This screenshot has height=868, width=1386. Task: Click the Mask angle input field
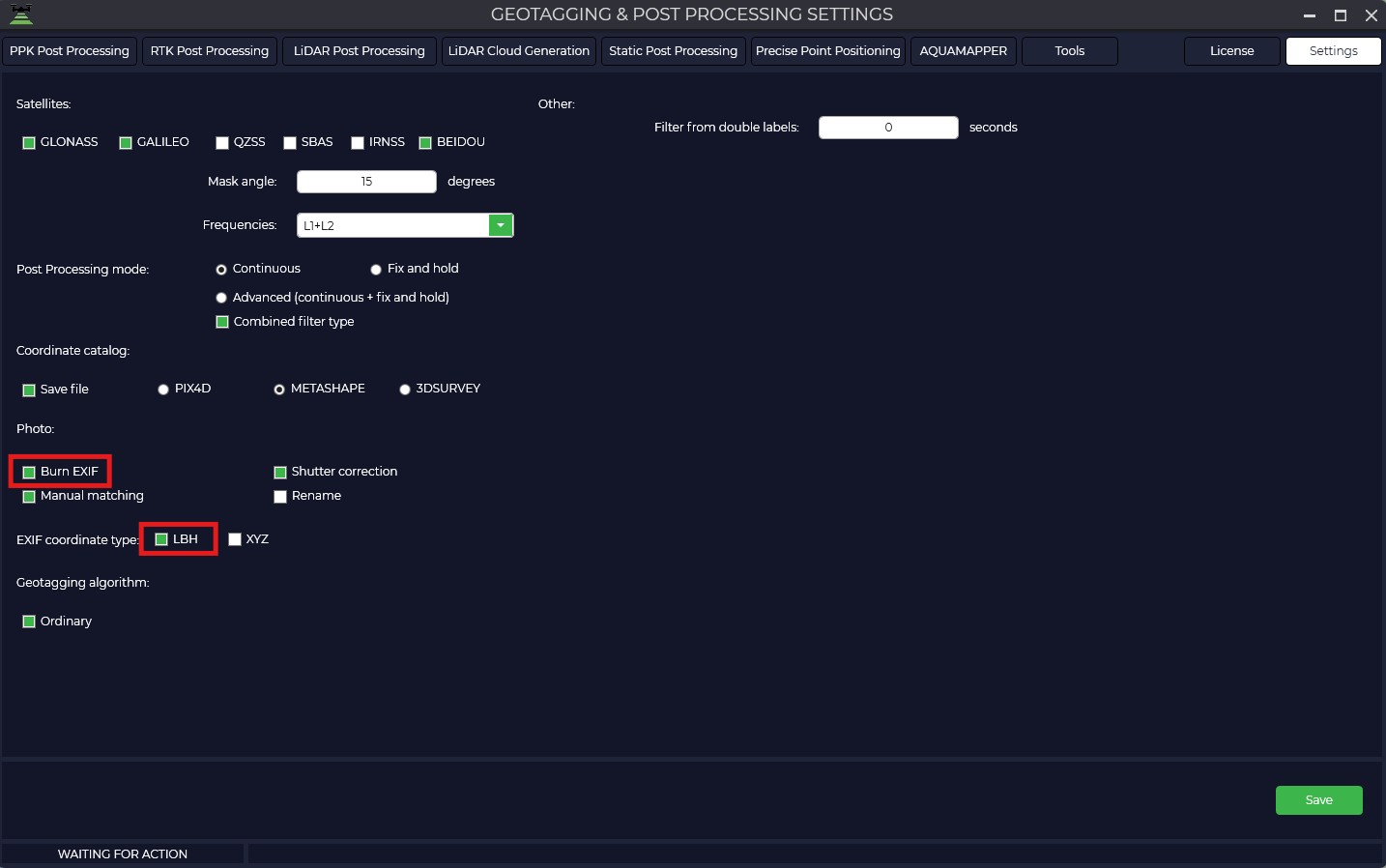[x=366, y=182]
